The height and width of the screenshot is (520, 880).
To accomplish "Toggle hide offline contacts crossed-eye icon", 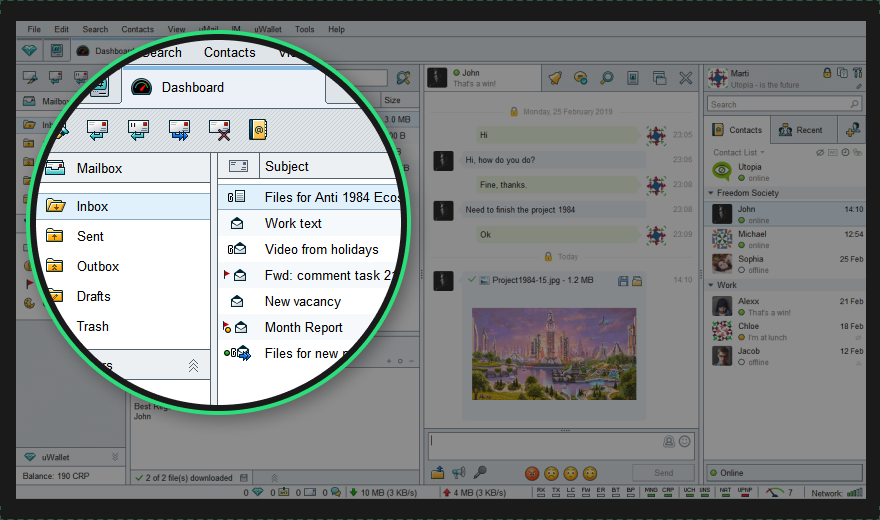I will (x=820, y=153).
